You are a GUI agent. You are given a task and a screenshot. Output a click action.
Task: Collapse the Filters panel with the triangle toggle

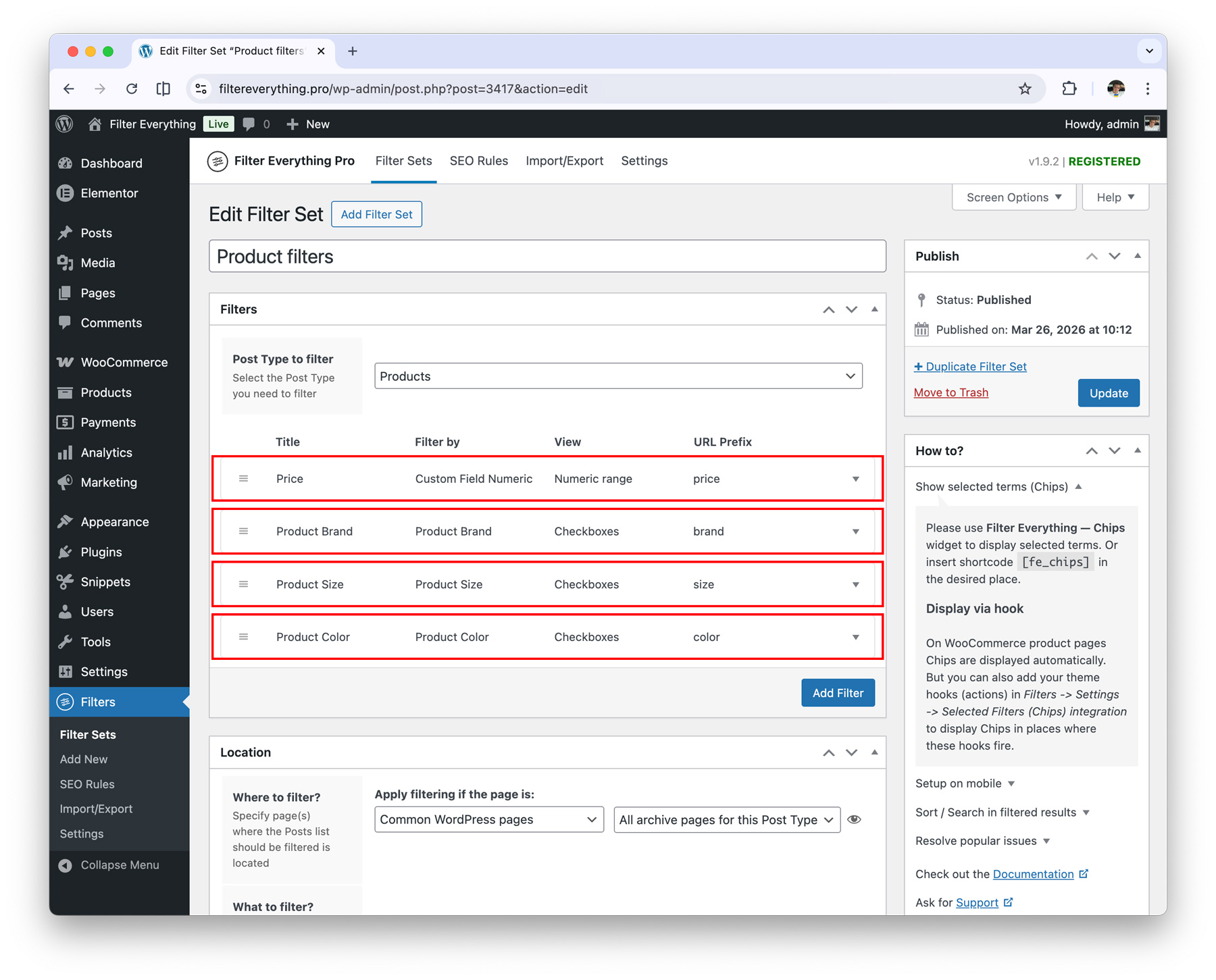click(874, 309)
